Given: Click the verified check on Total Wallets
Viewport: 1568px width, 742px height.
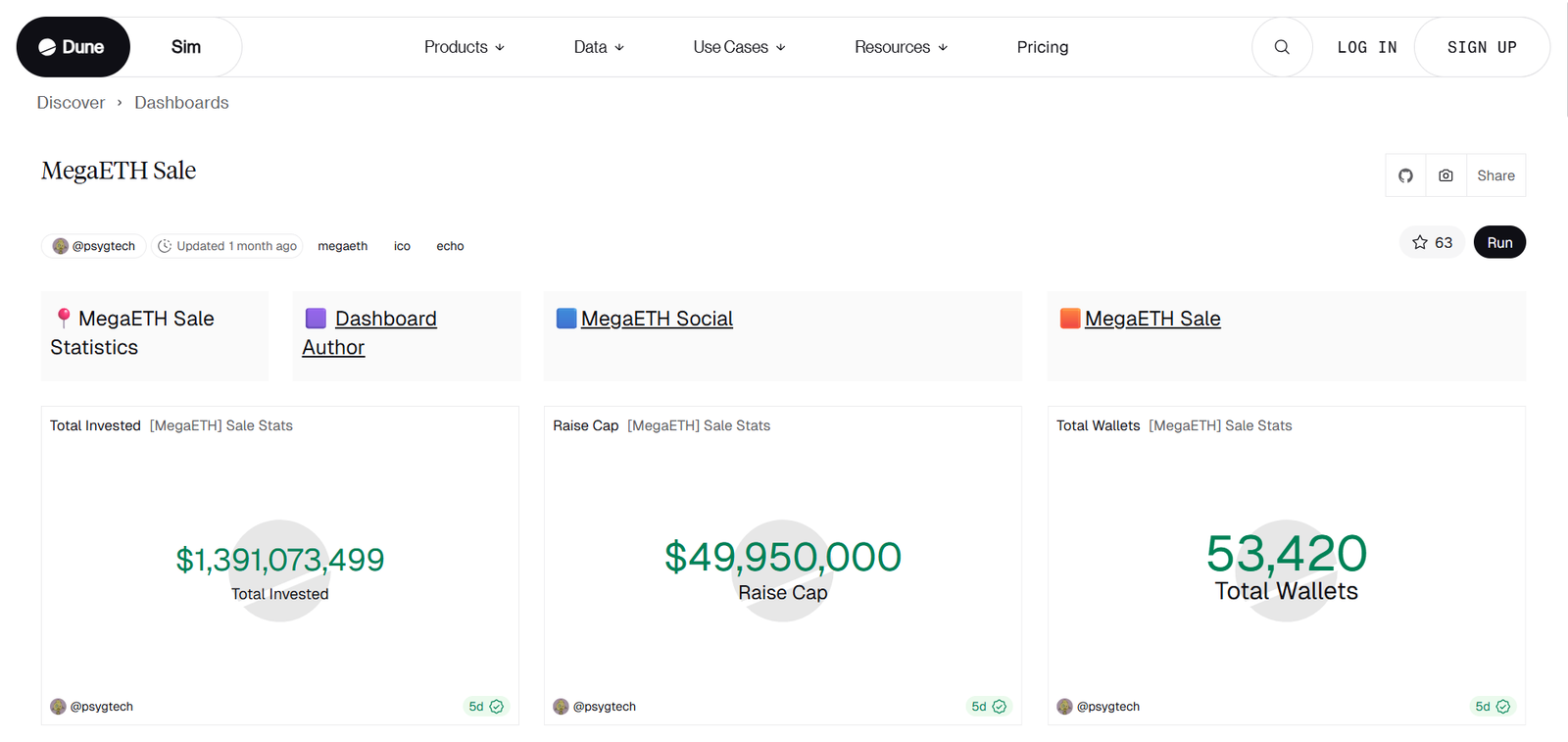Looking at the screenshot, I should (1503, 707).
